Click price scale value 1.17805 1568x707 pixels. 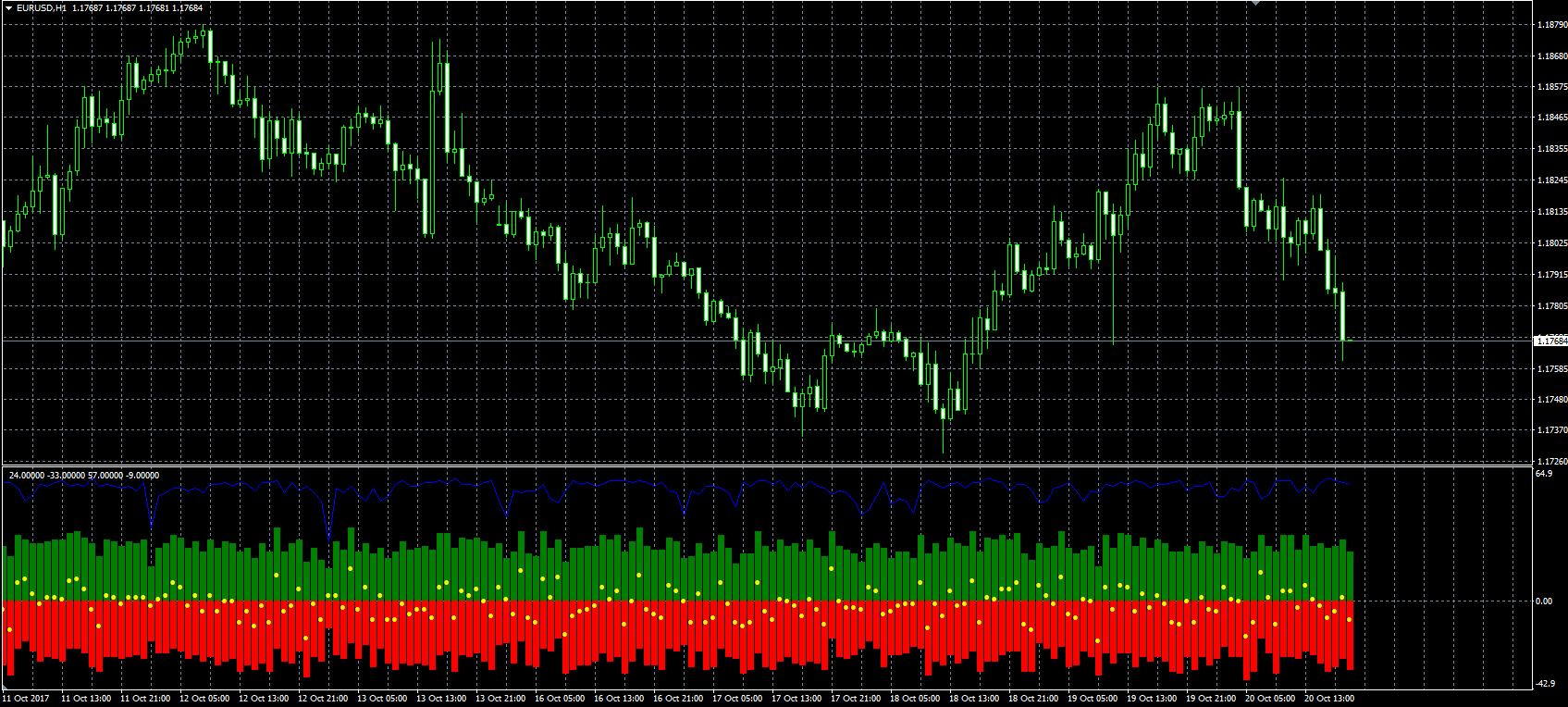click(x=1551, y=306)
